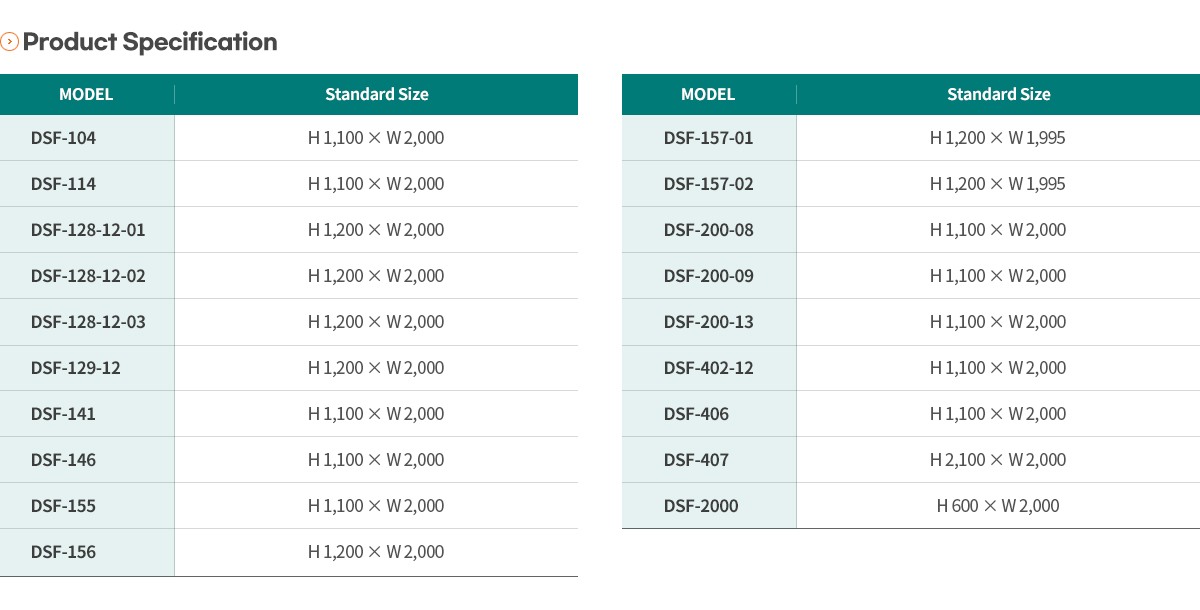Screen dimensions: 1200x610
Task: Click the DSF-129-12 model cell
Action: 87,368
